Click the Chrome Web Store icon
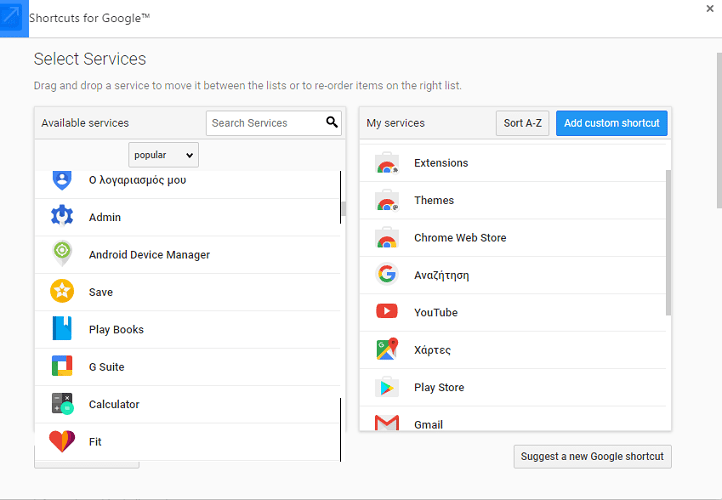This screenshot has height=500, width=722. point(387,238)
